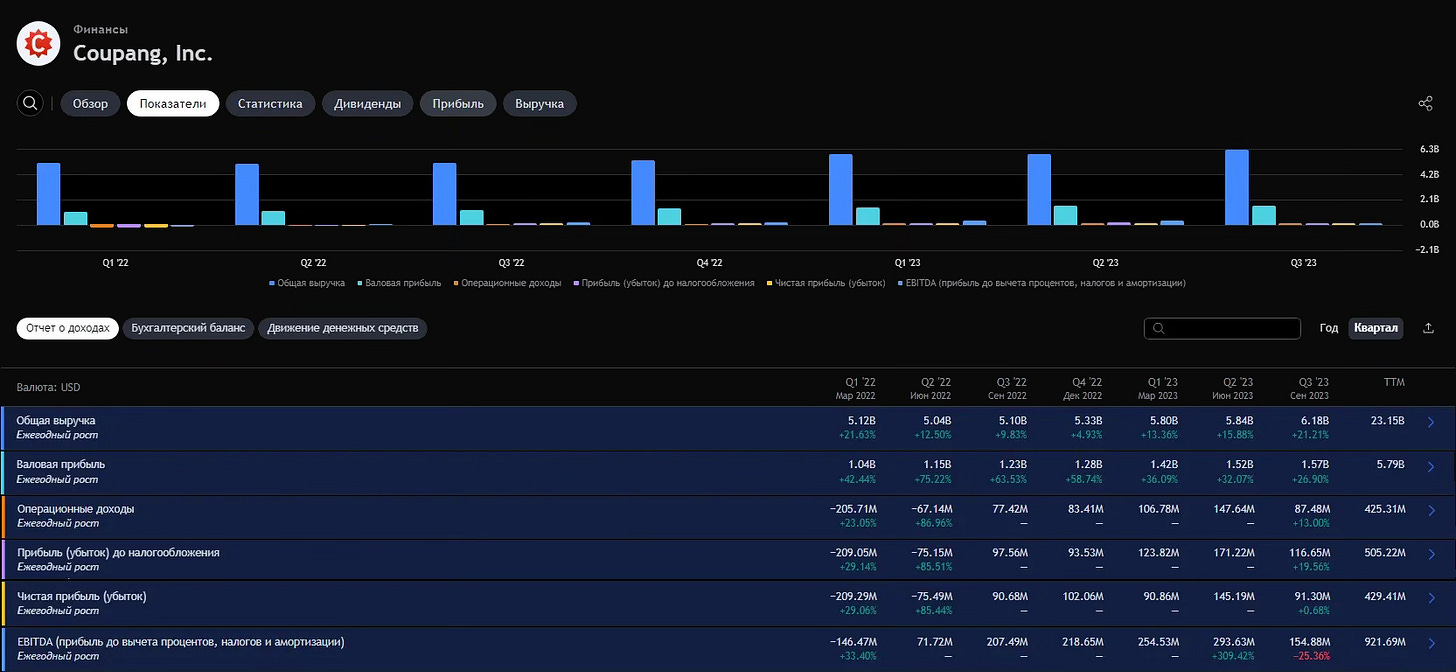Click the Q3 '23 Сен 2023 column header

point(1308,388)
